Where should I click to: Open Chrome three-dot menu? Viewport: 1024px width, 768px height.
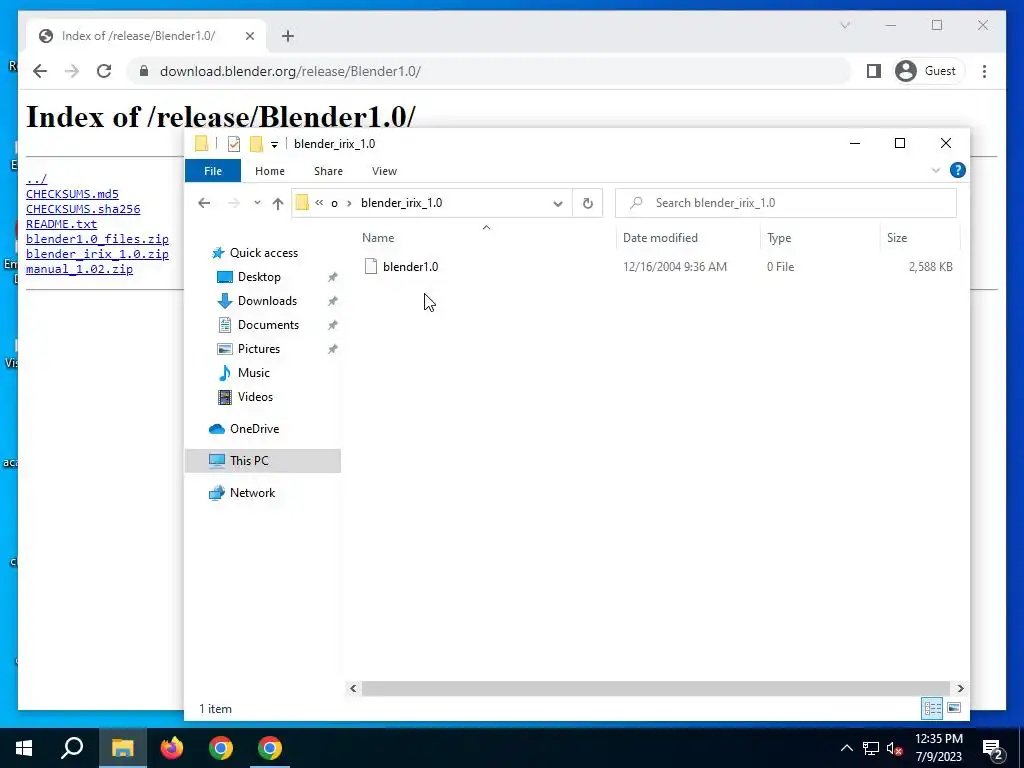coord(984,71)
